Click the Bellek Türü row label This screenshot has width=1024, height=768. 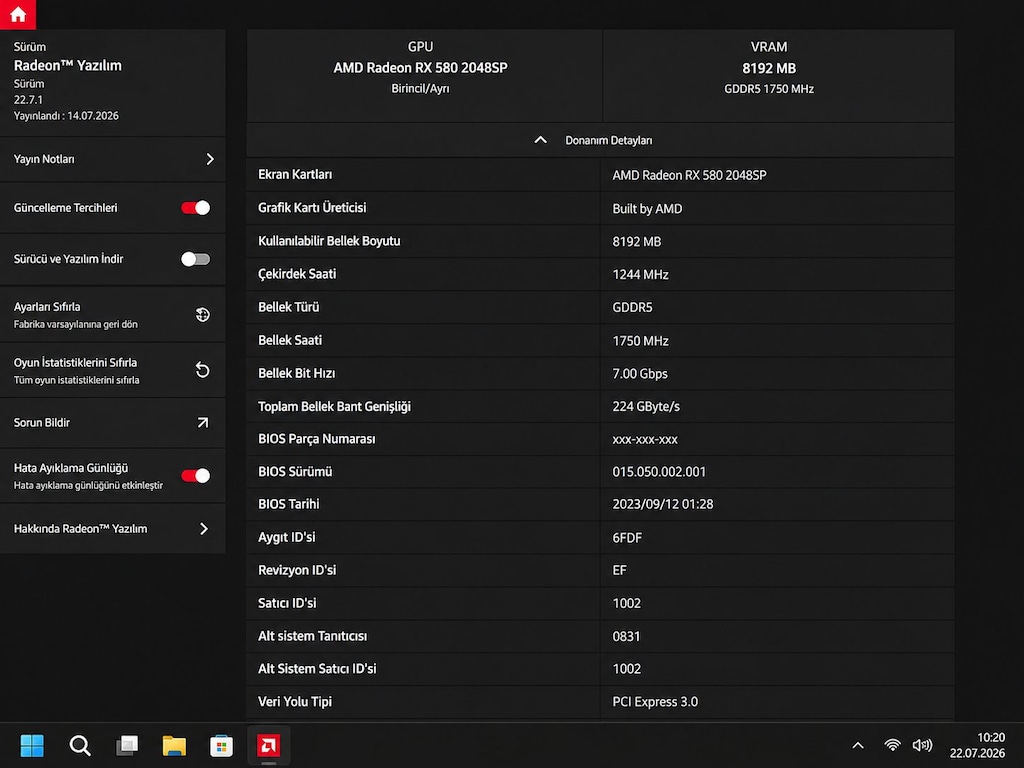[x=289, y=307]
